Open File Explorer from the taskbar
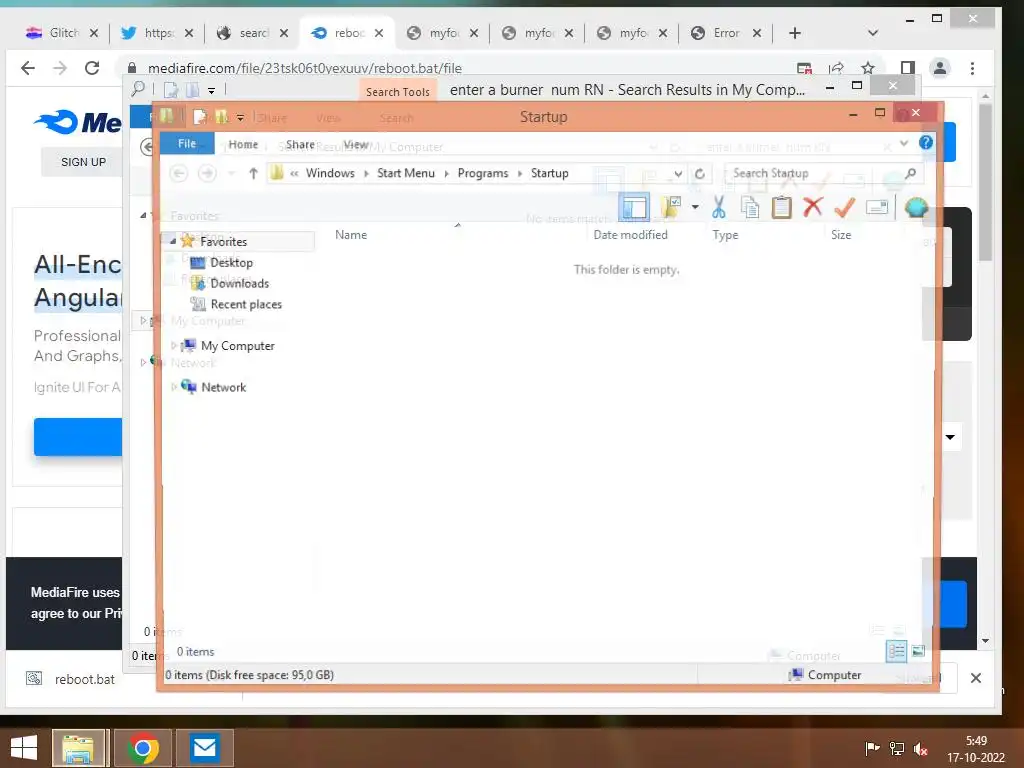 click(78, 748)
